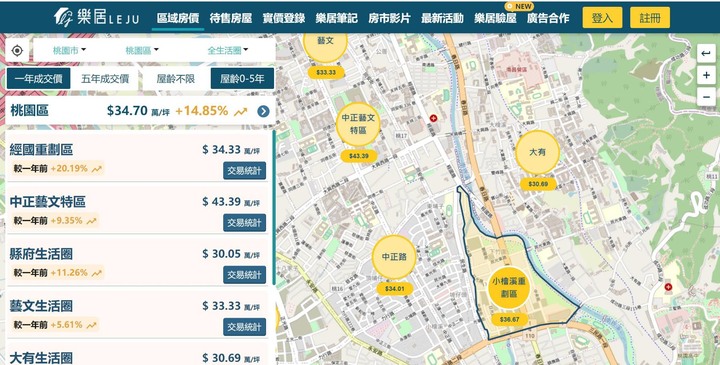Open 交易統計 for 縣府生活圈
Viewport: 720px width, 365px height.
(x=245, y=275)
